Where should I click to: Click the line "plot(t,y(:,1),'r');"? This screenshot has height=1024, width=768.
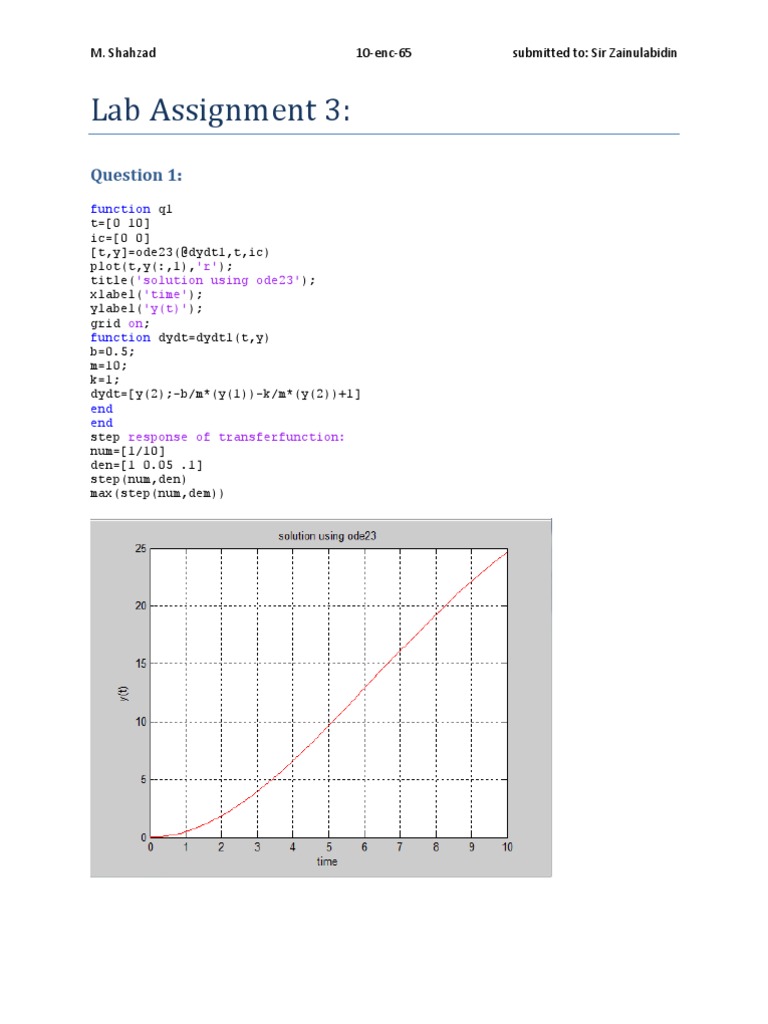click(x=161, y=266)
